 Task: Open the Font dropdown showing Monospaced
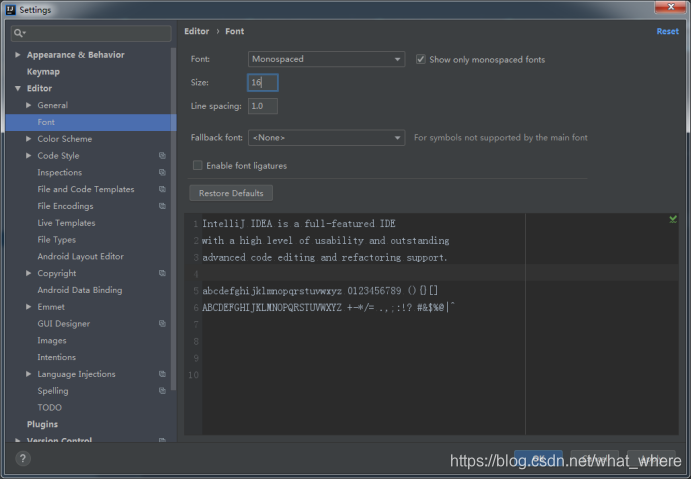[x=326, y=59]
